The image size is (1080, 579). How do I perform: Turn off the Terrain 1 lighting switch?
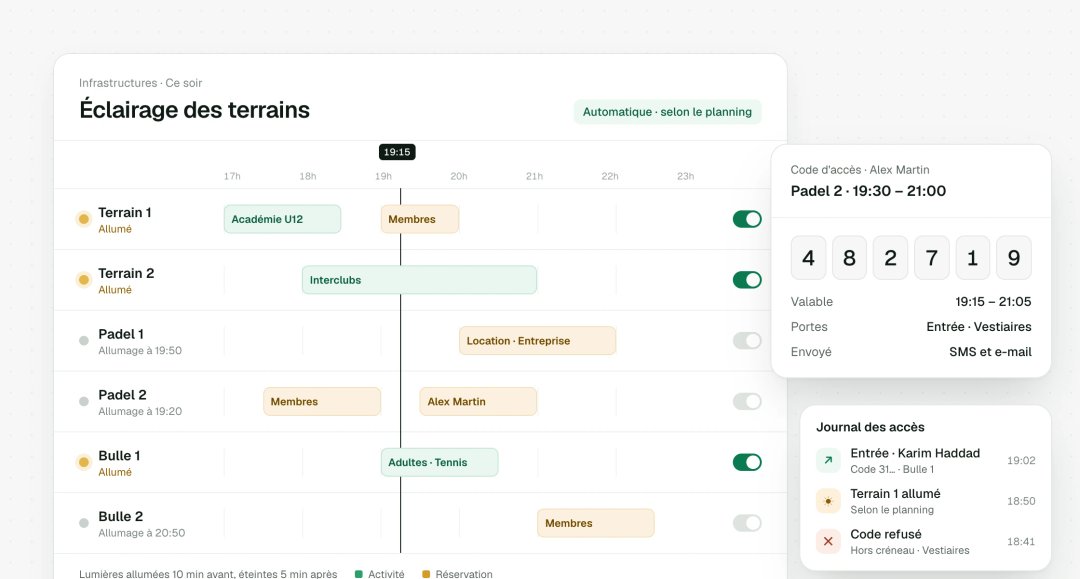click(x=747, y=219)
